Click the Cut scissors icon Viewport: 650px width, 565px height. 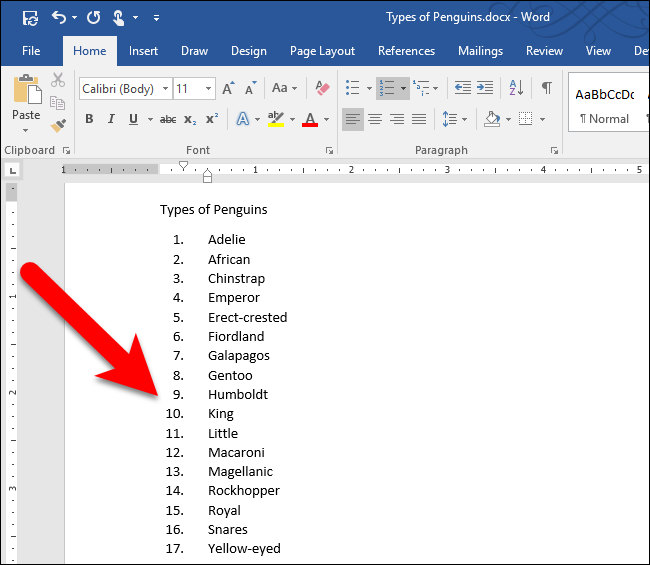click(58, 80)
